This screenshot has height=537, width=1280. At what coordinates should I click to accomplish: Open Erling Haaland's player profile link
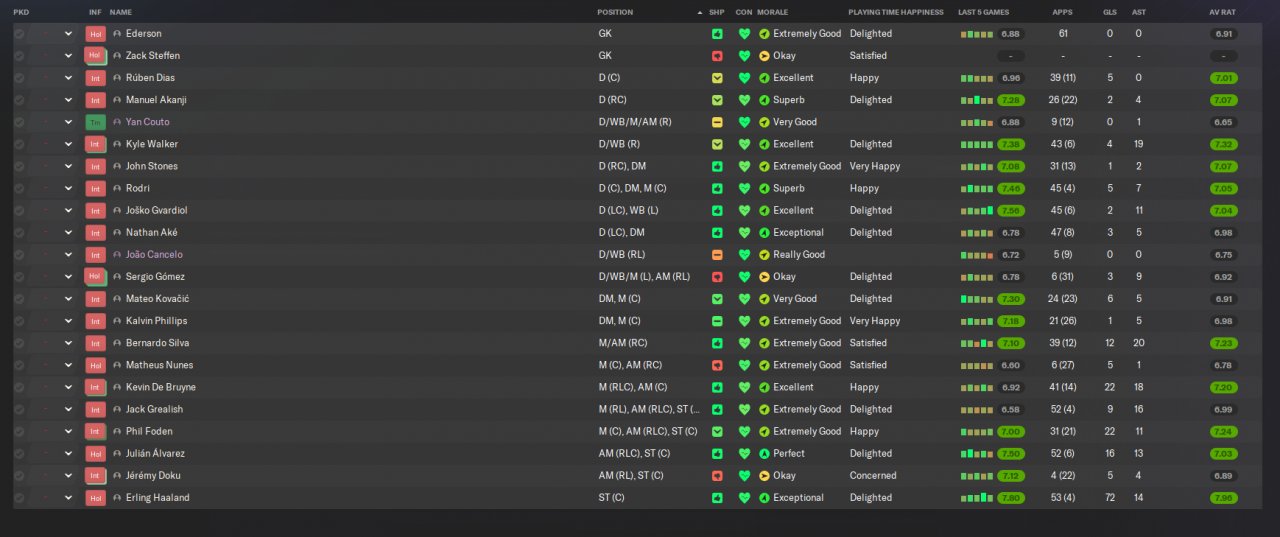[157, 497]
